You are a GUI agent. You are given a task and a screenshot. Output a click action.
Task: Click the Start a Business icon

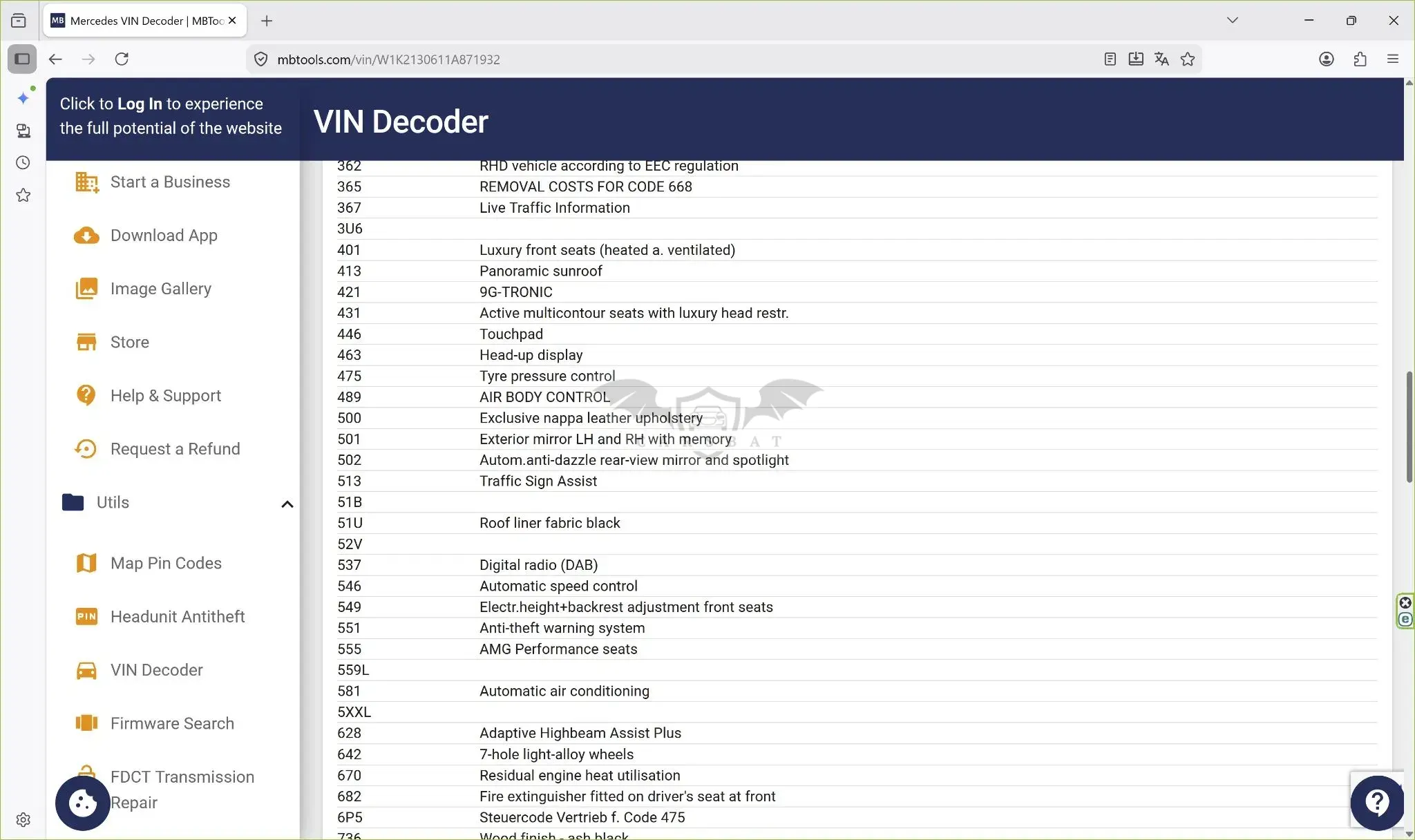point(86,182)
